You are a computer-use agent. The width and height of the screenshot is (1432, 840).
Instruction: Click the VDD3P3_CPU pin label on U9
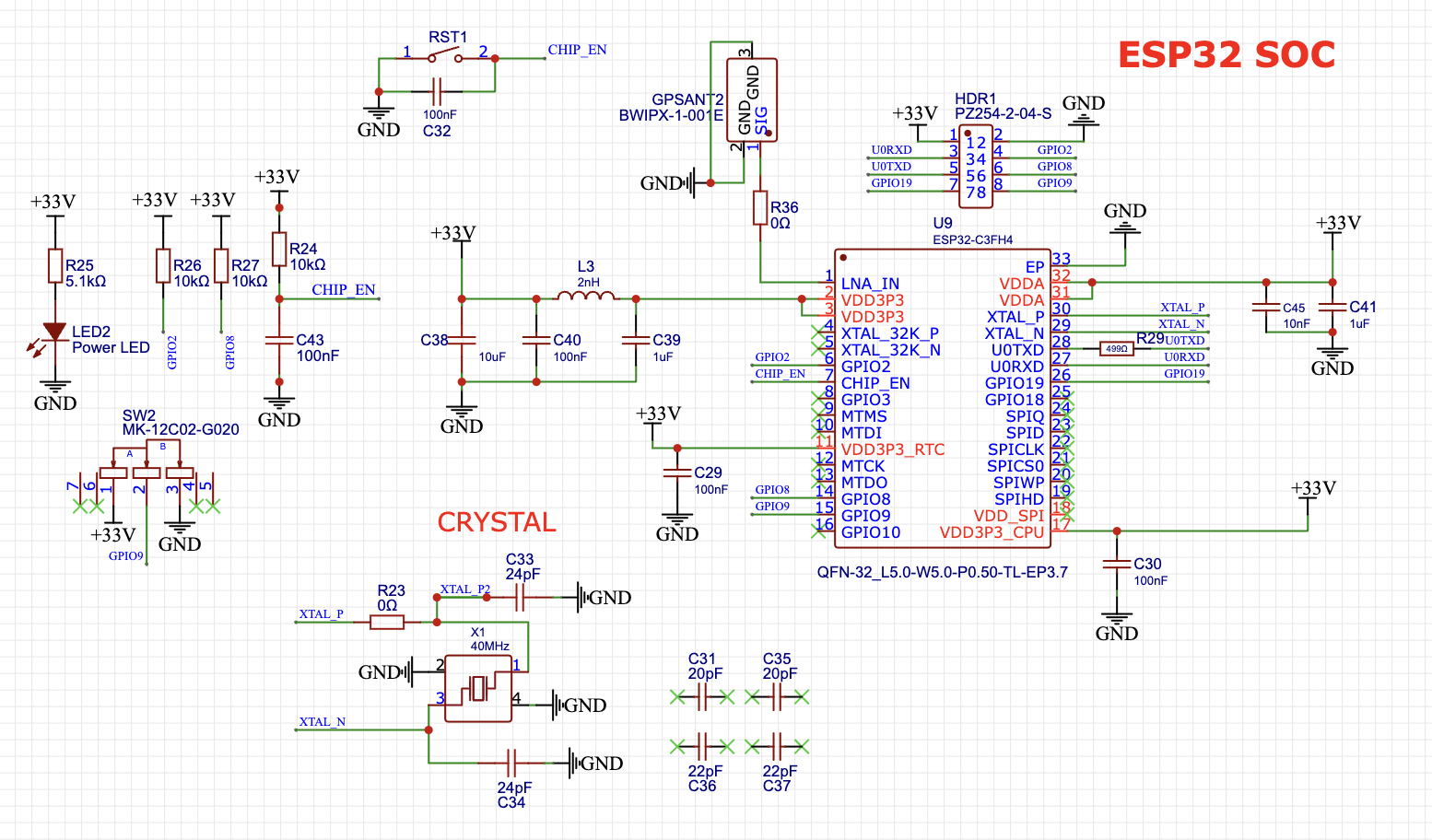[992, 532]
